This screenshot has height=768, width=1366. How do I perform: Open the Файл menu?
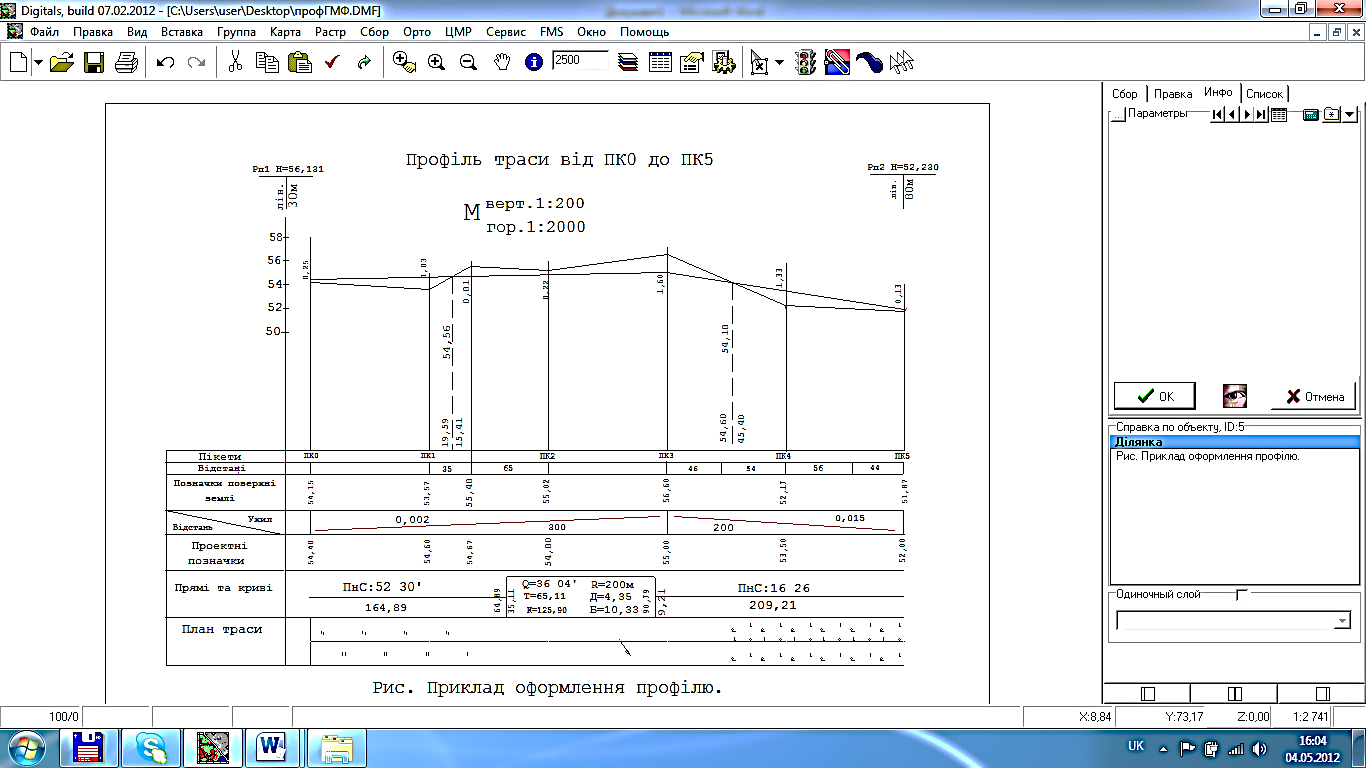click(45, 32)
